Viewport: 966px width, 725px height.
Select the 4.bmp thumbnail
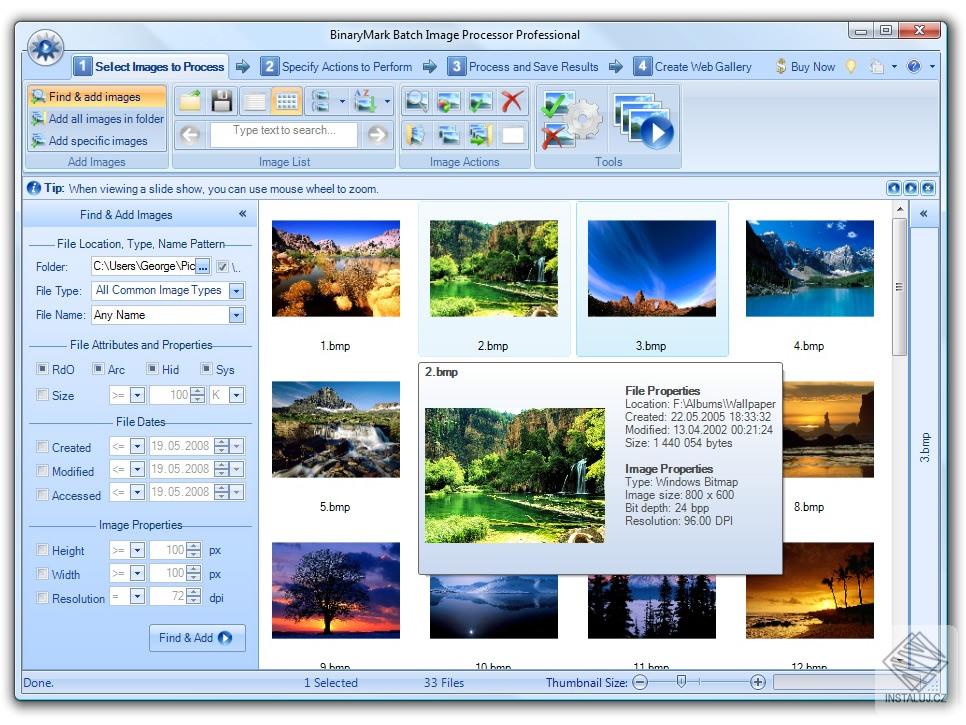tap(808, 267)
